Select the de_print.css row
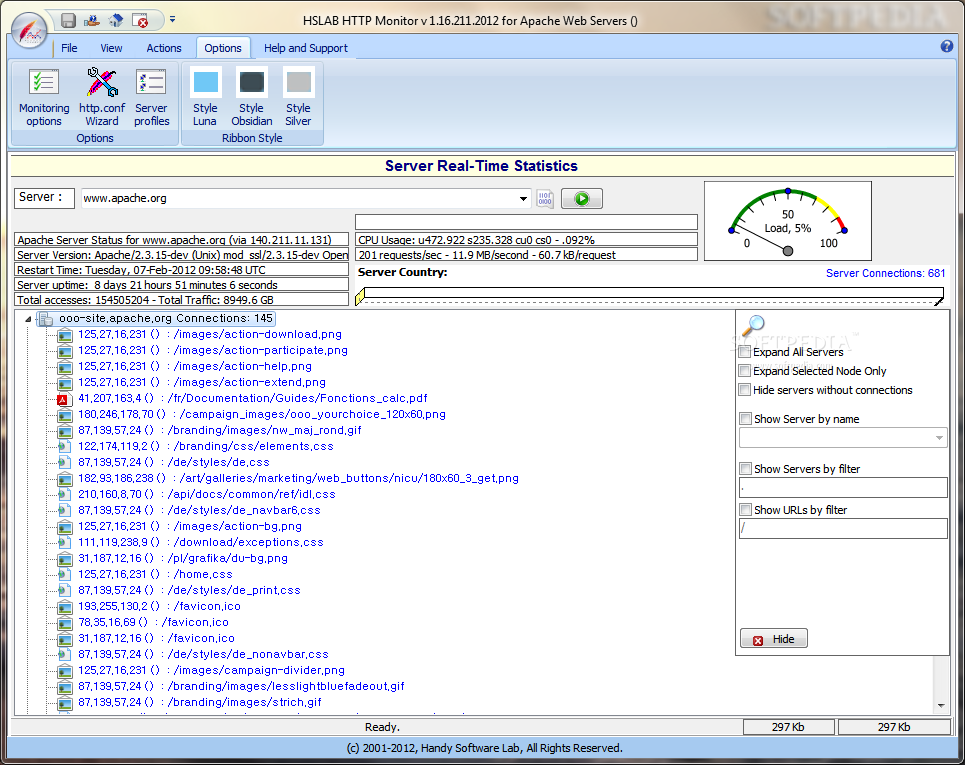 point(189,590)
